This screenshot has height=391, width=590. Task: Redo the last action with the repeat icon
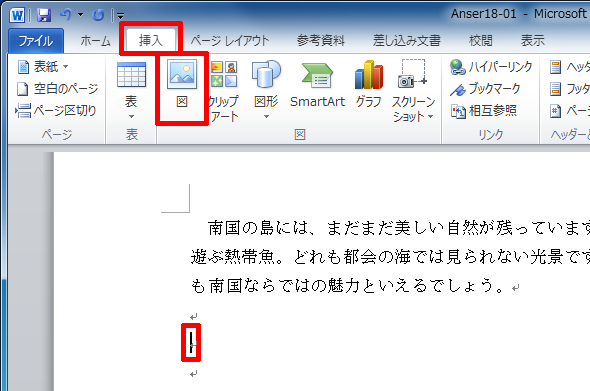98,15
